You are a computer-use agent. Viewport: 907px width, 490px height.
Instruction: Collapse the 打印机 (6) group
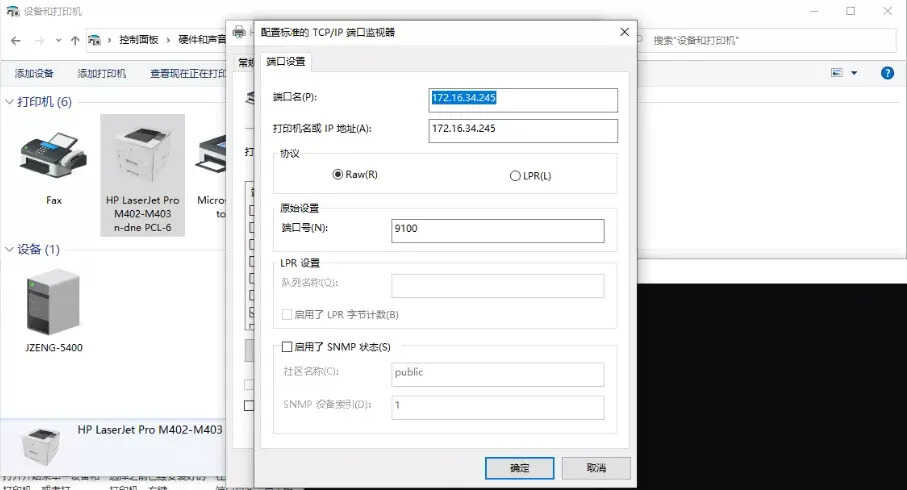tap(10, 102)
